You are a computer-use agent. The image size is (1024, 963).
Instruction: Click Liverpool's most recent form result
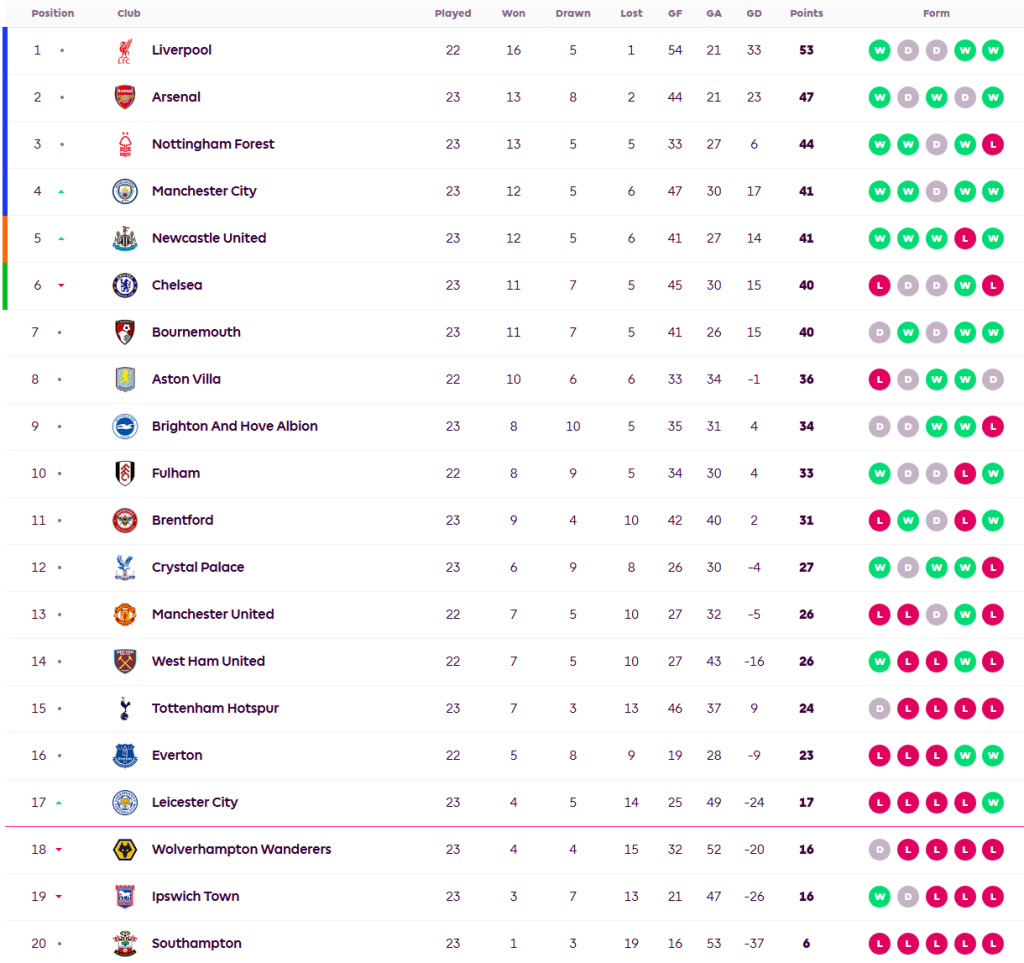[x=992, y=51]
